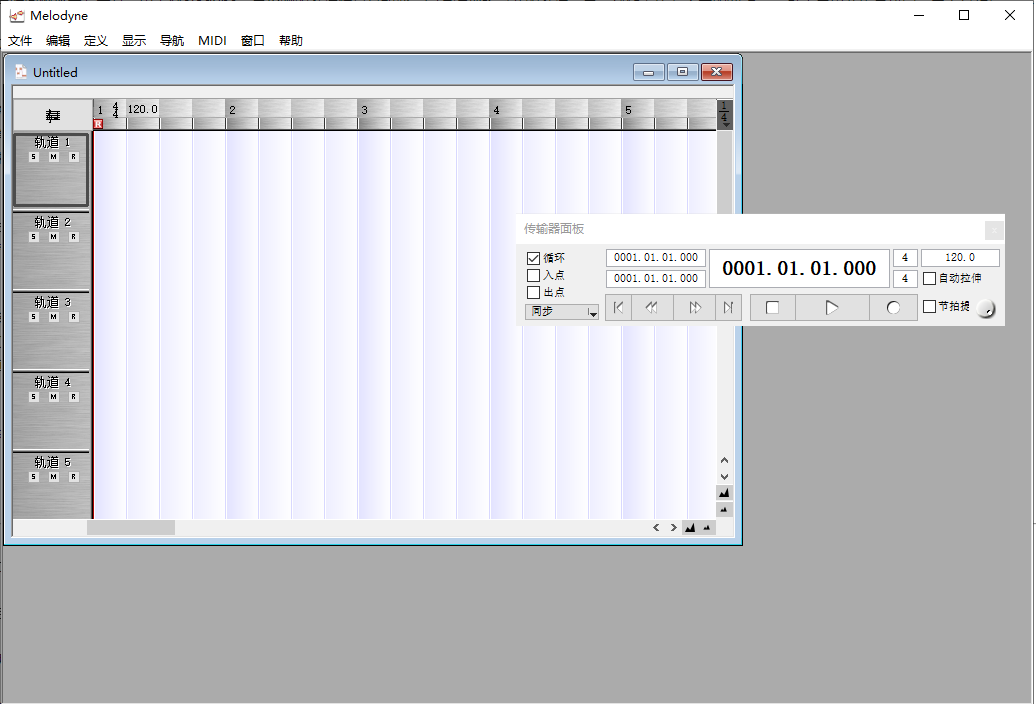Solo track 轨道 4
This screenshot has height=704, width=1036.
pyautogui.click(x=34, y=397)
